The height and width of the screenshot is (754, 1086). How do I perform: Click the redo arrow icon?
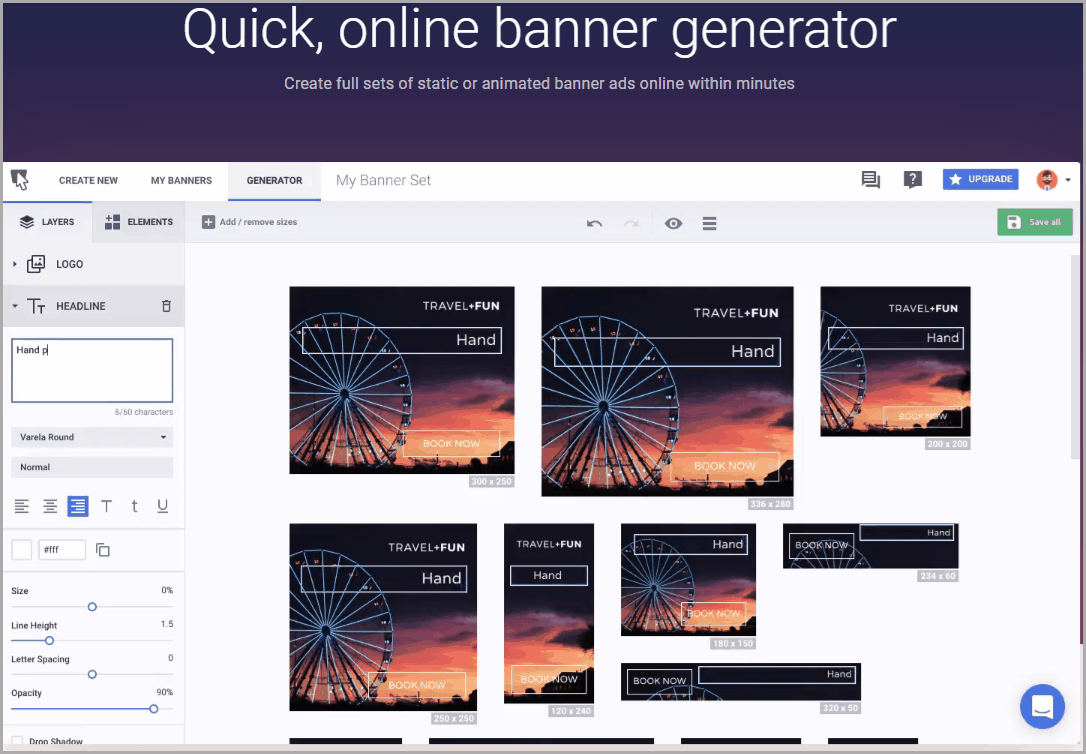click(631, 224)
